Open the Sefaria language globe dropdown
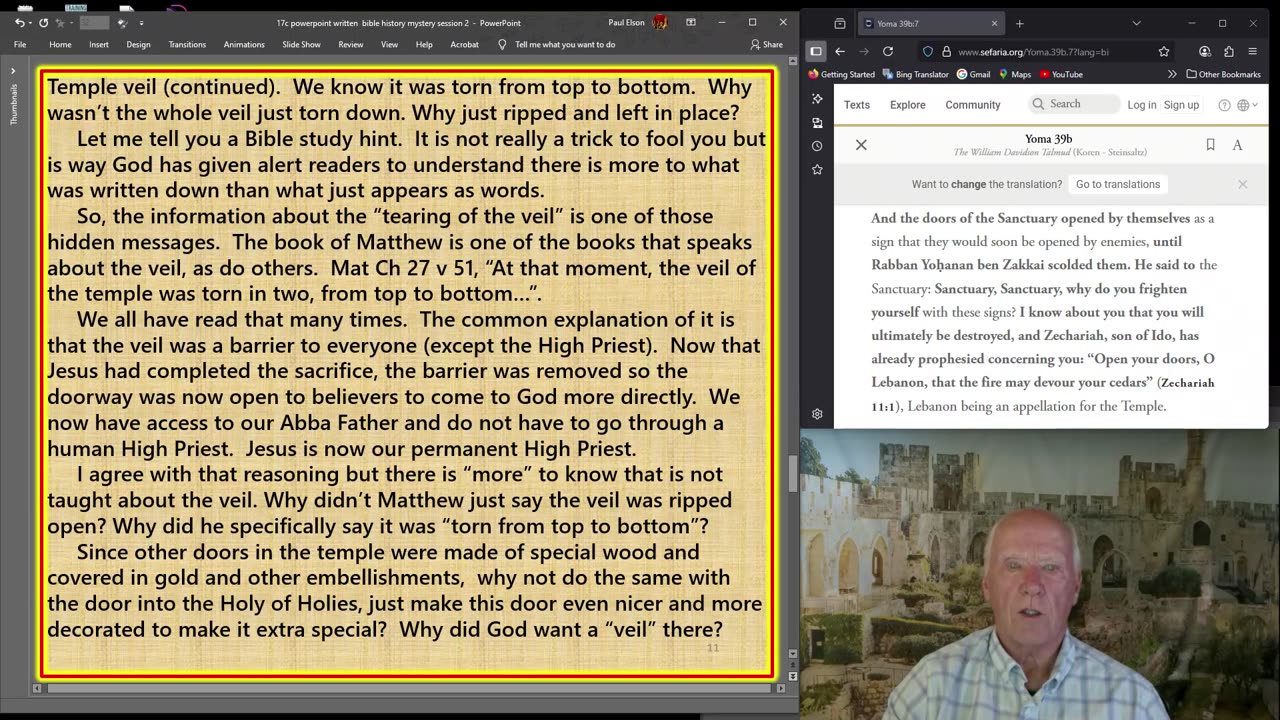The height and width of the screenshot is (720, 1280). click(x=1247, y=105)
